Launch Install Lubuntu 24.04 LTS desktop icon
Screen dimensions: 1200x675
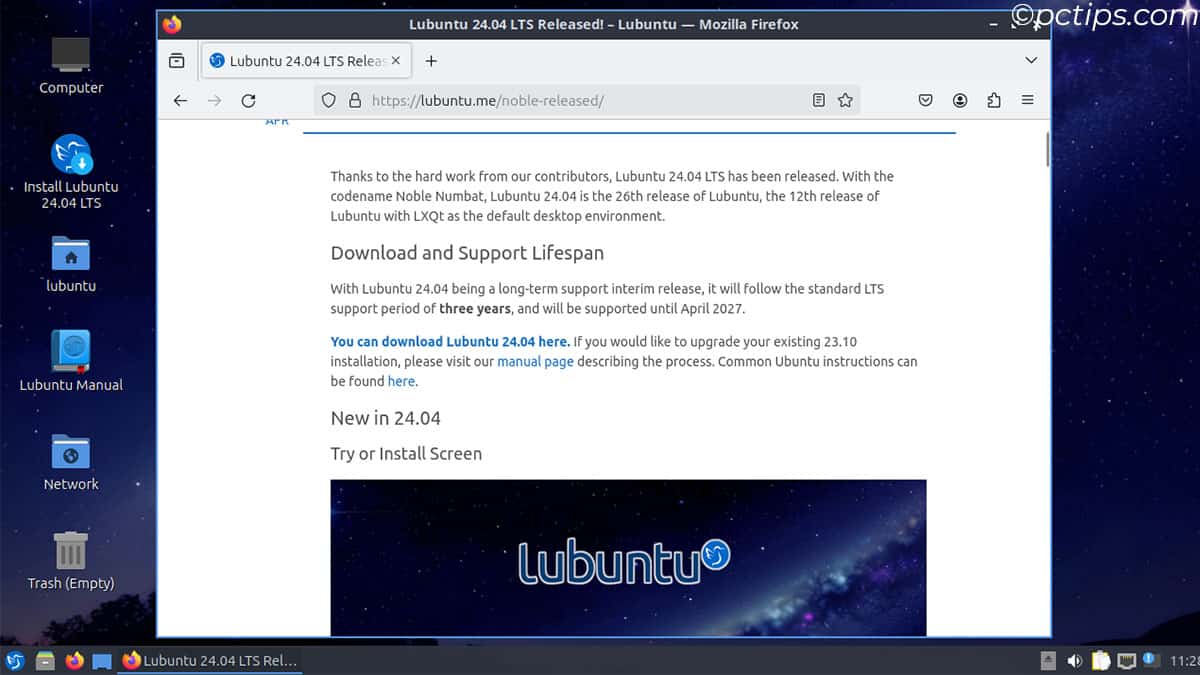(x=71, y=171)
